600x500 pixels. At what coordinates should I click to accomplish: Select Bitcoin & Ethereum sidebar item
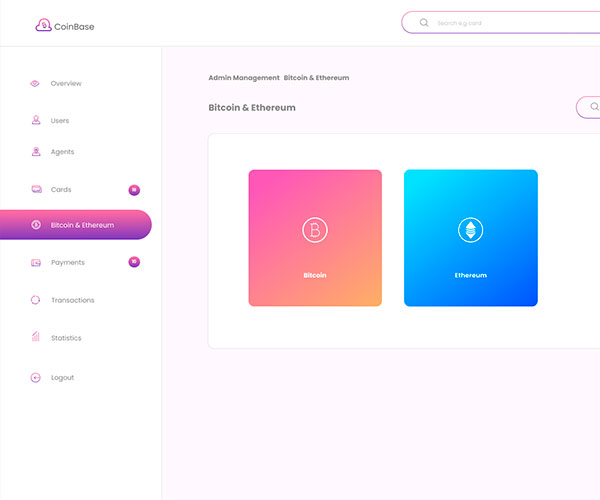(75, 225)
